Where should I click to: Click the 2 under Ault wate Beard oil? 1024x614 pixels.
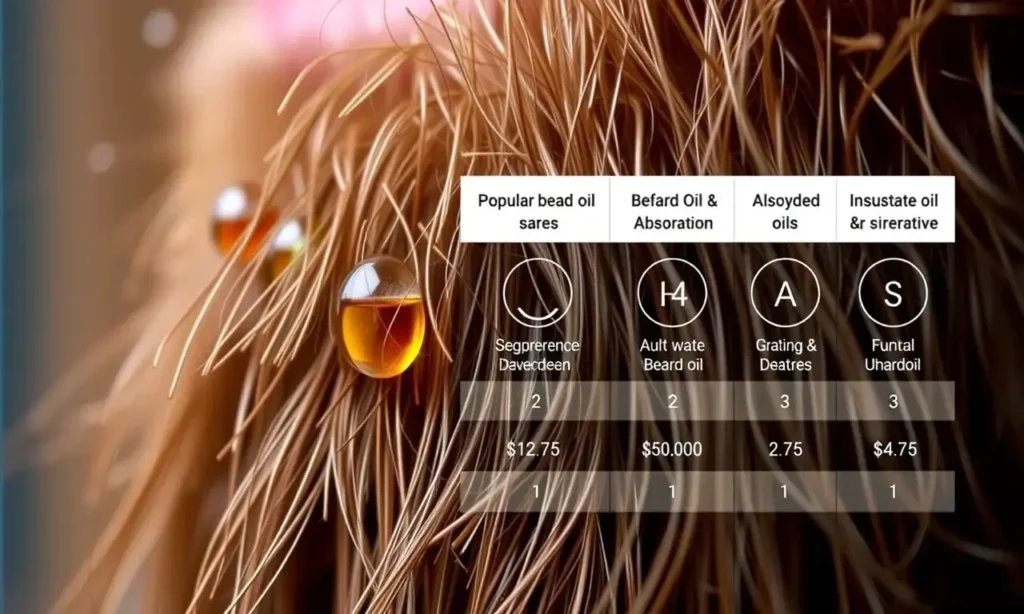tap(672, 402)
